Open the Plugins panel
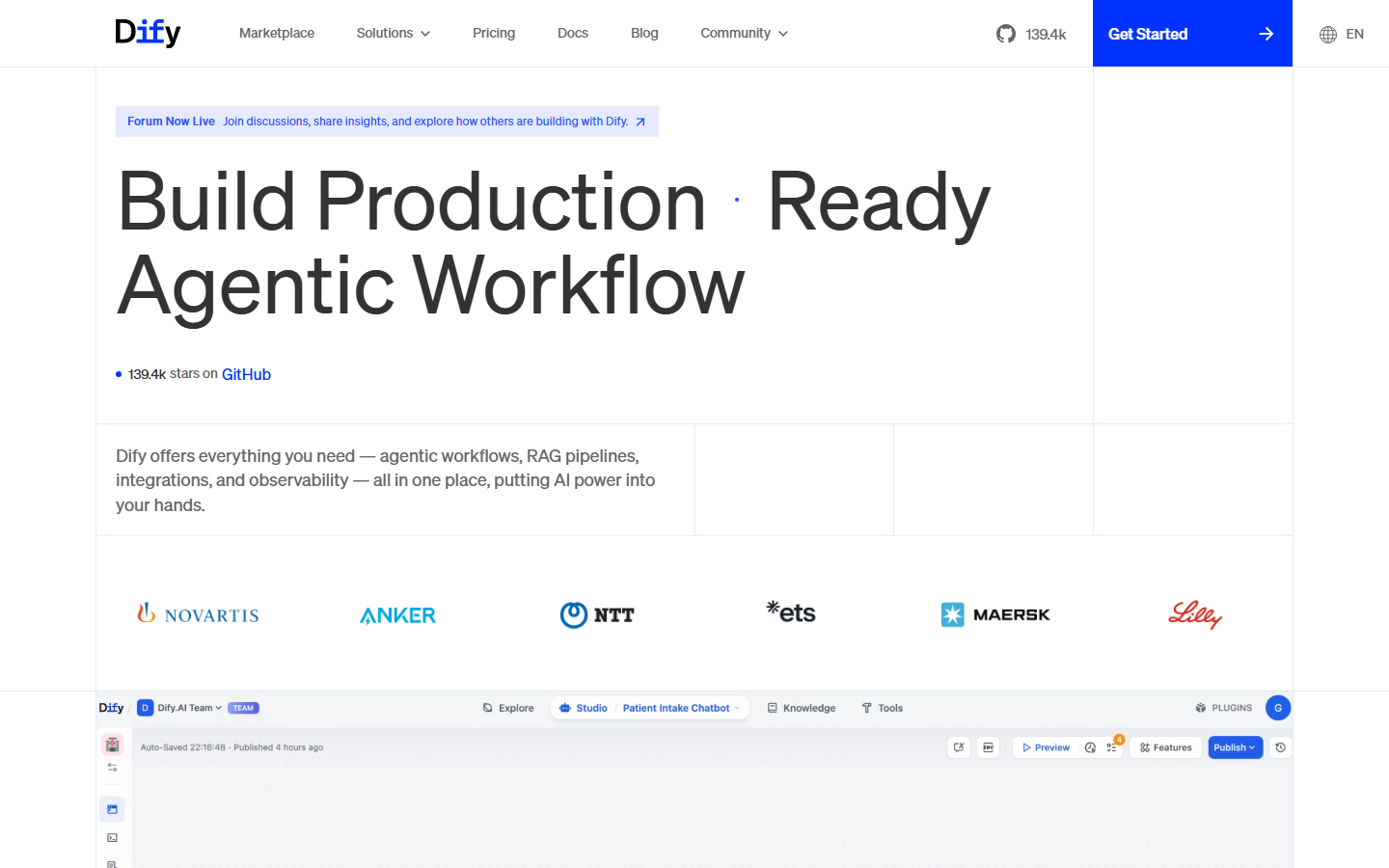Screen dimensions: 1389x868 click(x=1223, y=707)
